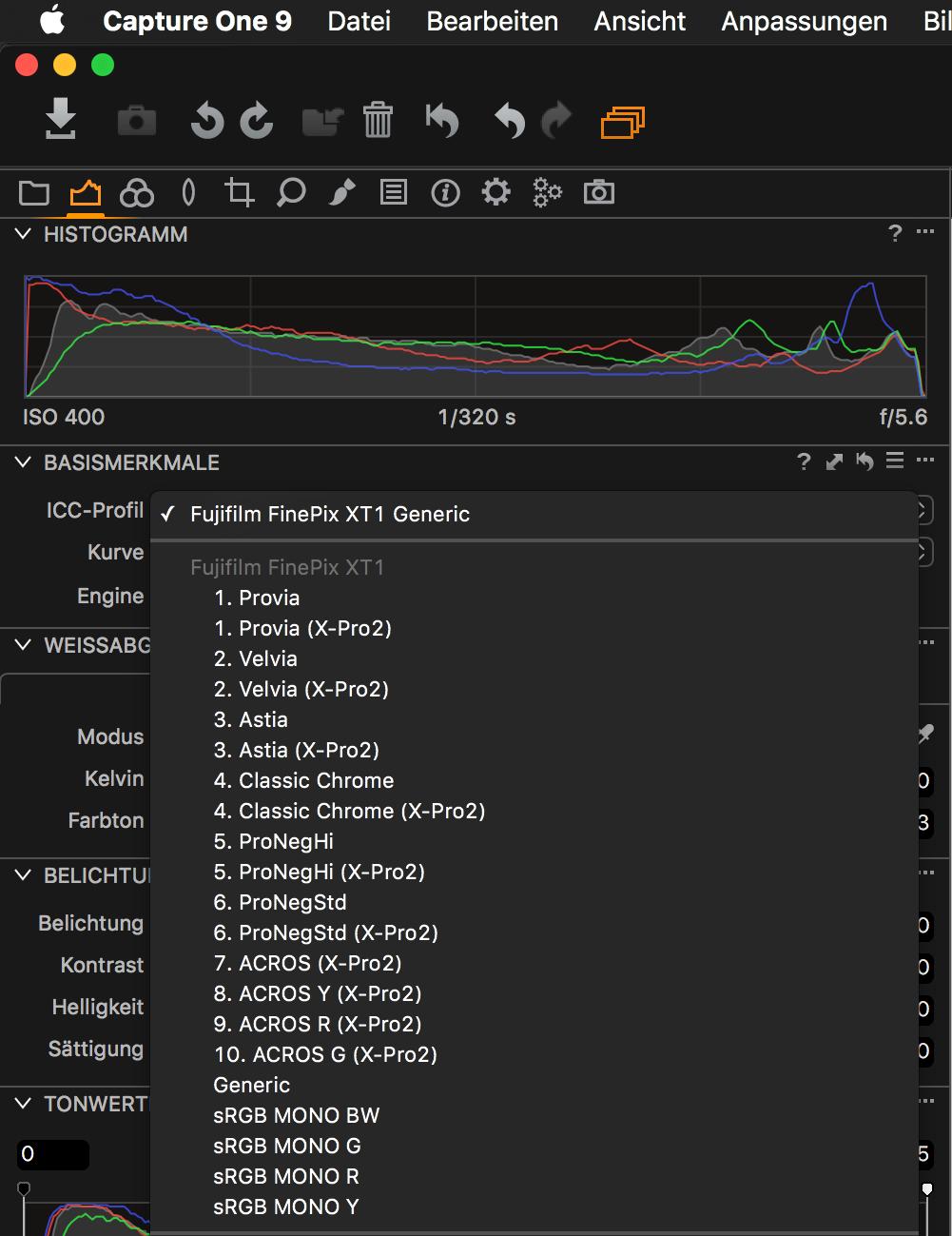Open the Metadata info tab

pos(445,193)
